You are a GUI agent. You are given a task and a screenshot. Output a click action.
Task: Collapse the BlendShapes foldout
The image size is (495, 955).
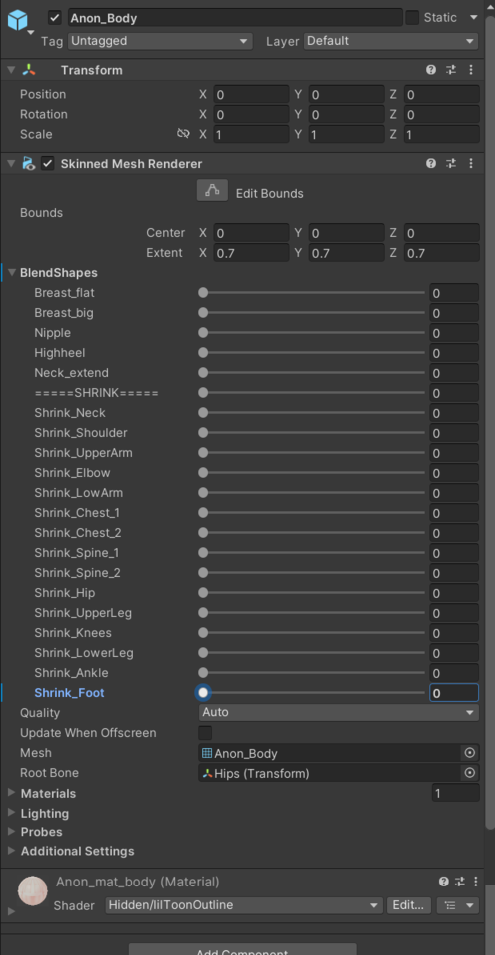click(12, 272)
